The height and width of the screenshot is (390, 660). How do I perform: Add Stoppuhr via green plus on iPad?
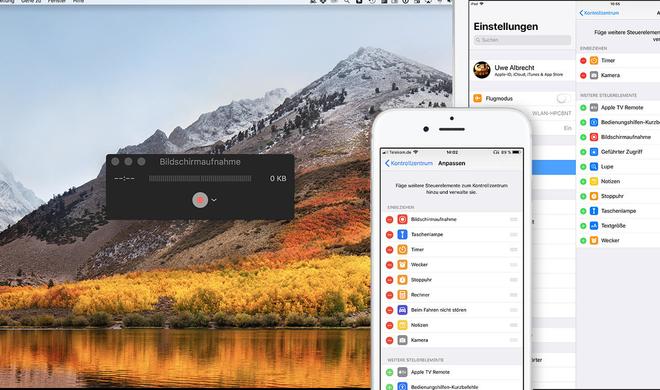click(x=583, y=196)
